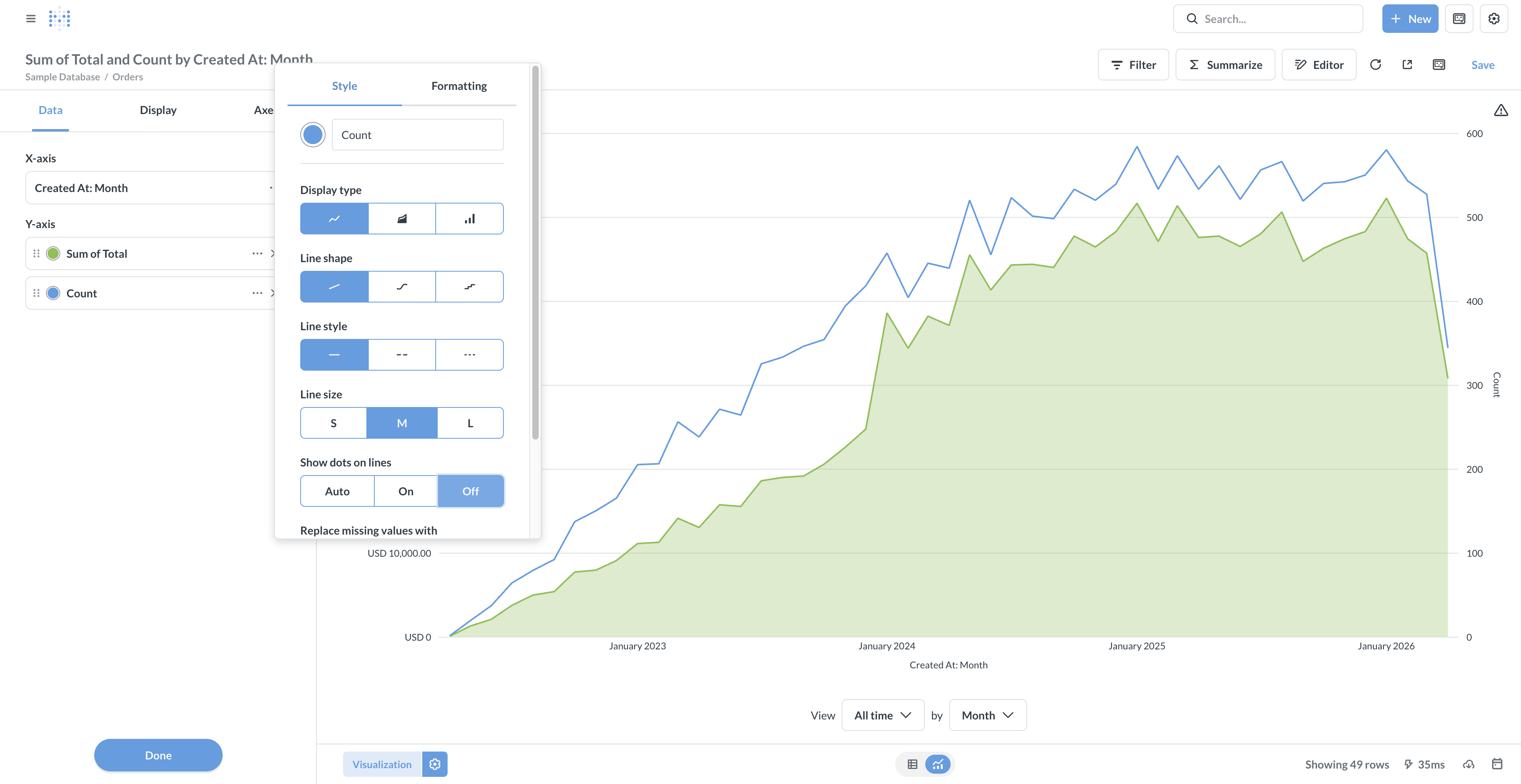Open the sidebar hamburger menu
This screenshot has width=1521, height=784.
(x=31, y=18)
